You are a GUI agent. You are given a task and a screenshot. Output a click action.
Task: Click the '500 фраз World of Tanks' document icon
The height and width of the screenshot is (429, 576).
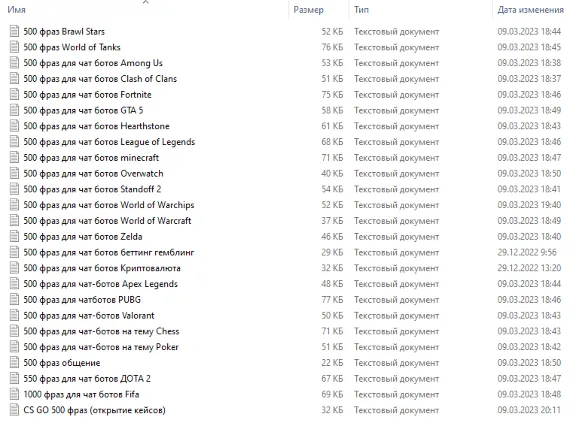[14, 47]
